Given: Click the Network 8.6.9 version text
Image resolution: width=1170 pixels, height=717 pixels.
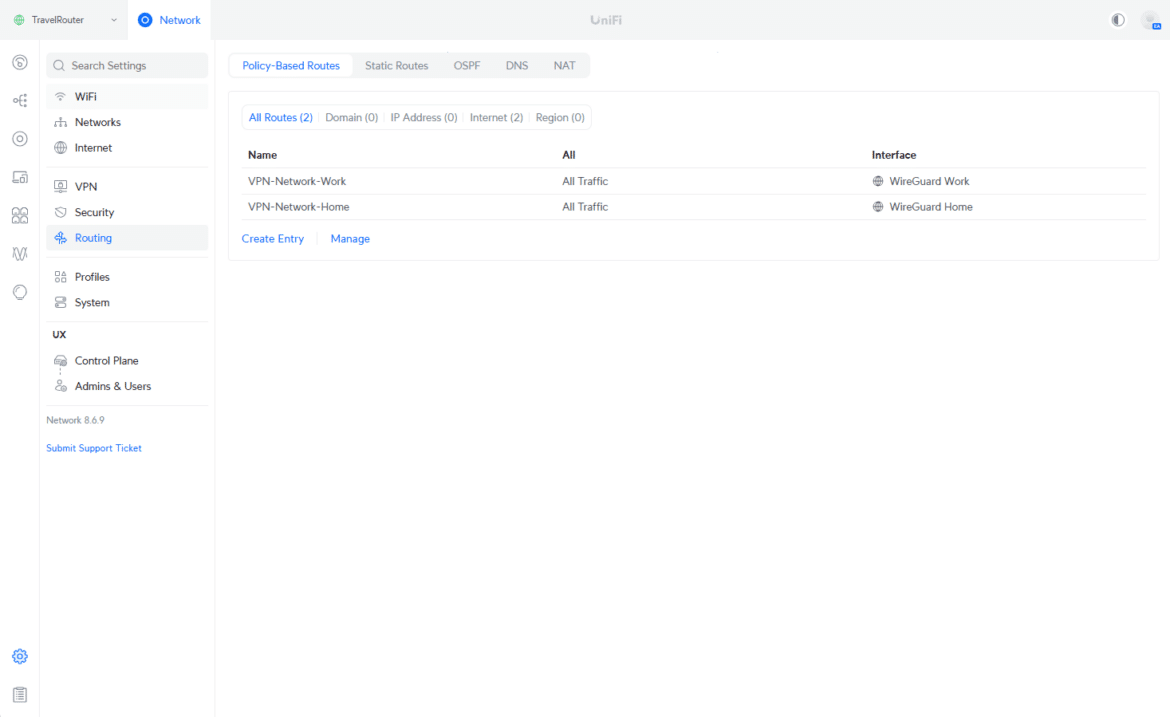Looking at the screenshot, I should 75,420.
